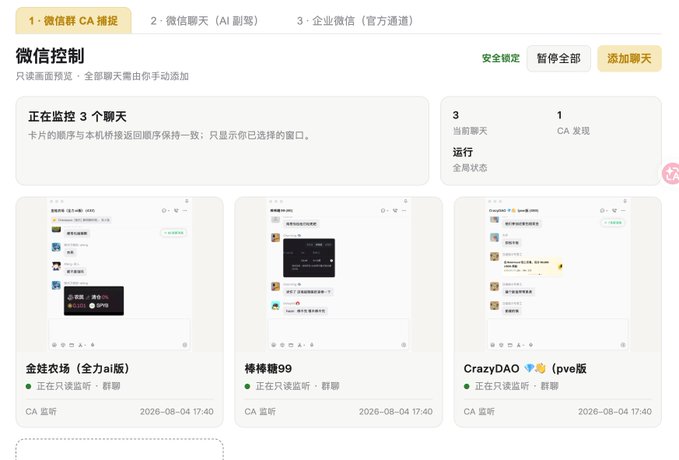Click the call icon in 金娃农场 preview header
Screen dimensions: 679x460
(x=176, y=211)
